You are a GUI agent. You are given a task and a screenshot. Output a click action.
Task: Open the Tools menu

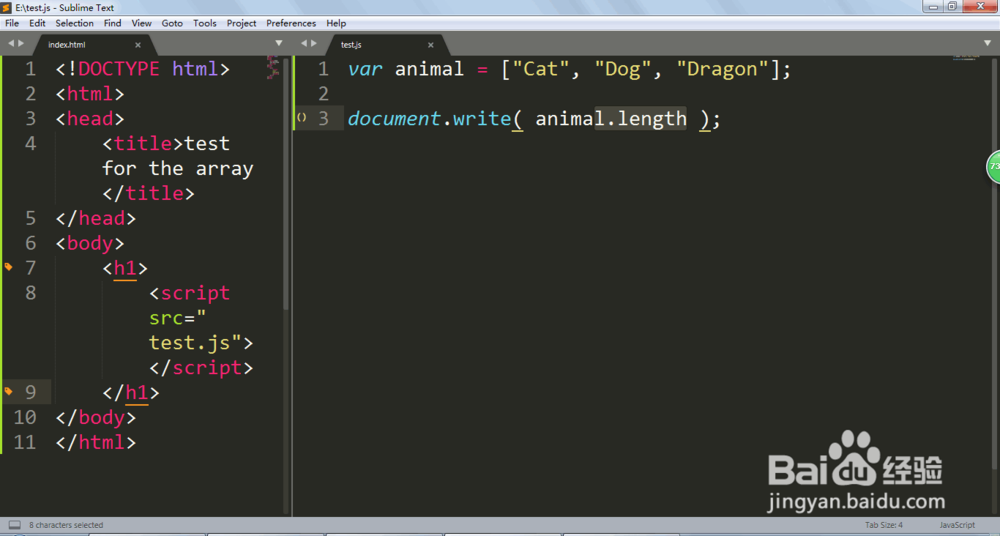(x=205, y=23)
